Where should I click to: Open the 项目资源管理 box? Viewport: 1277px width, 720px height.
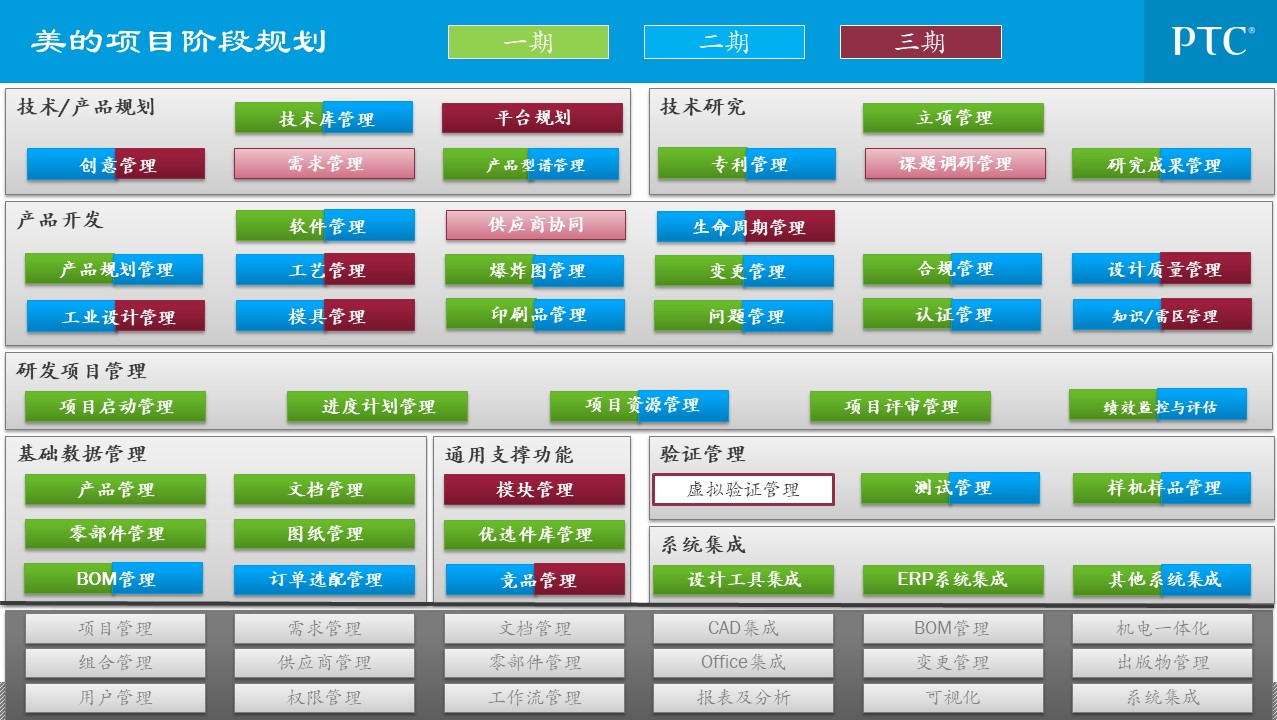pyautogui.click(x=639, y=405)
